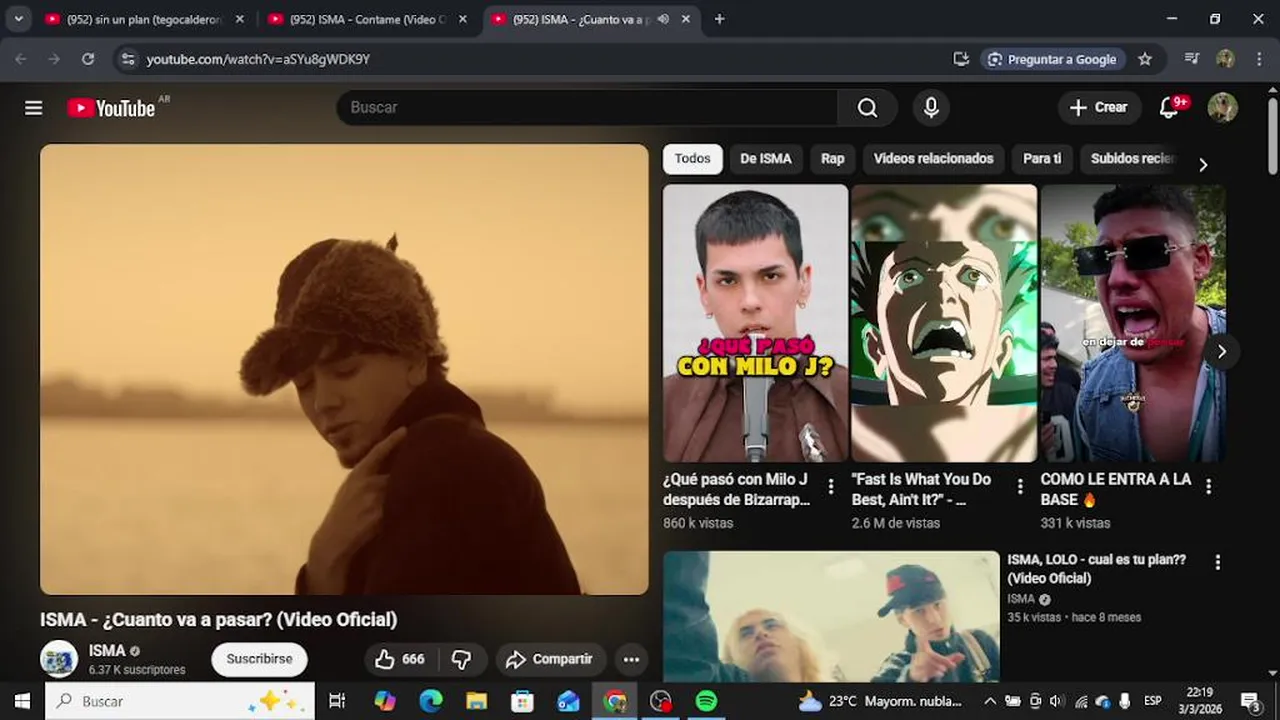Install app icon in address bar
1280x720 pixels.
961,59
